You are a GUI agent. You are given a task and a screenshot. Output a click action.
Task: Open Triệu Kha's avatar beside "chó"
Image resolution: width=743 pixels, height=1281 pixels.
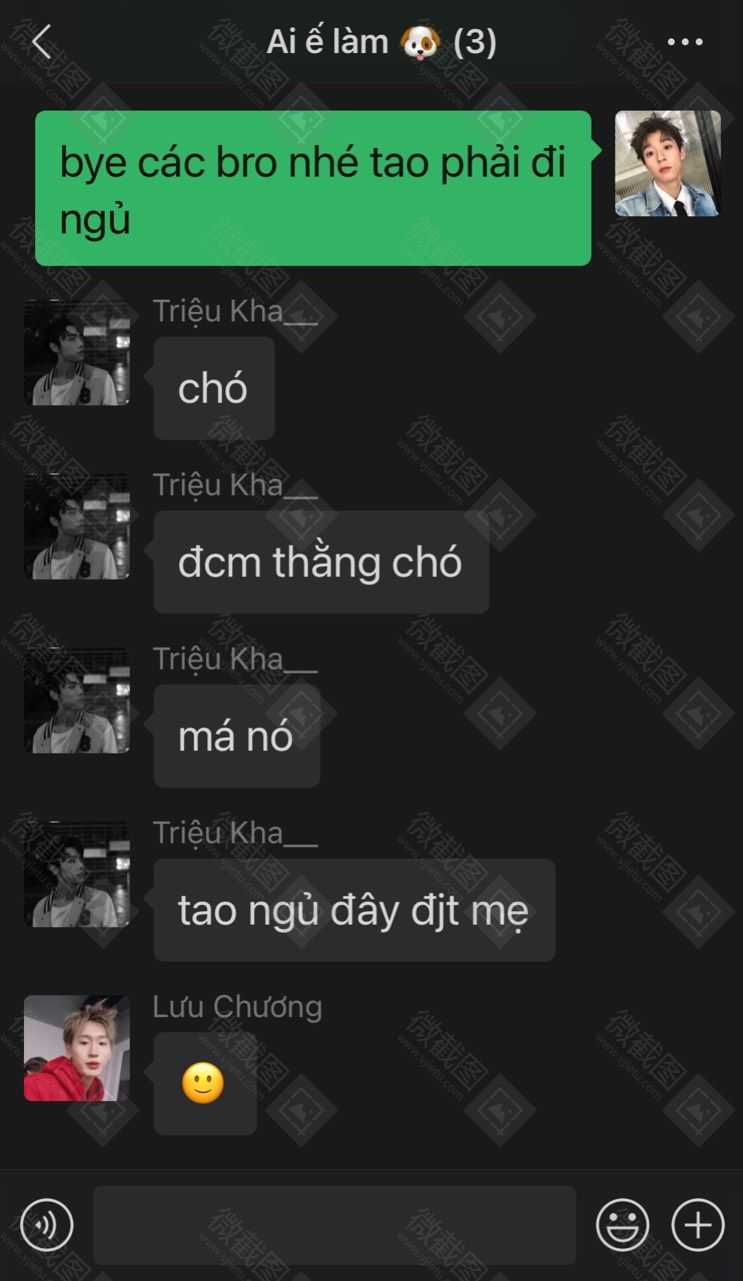point(77,352)
